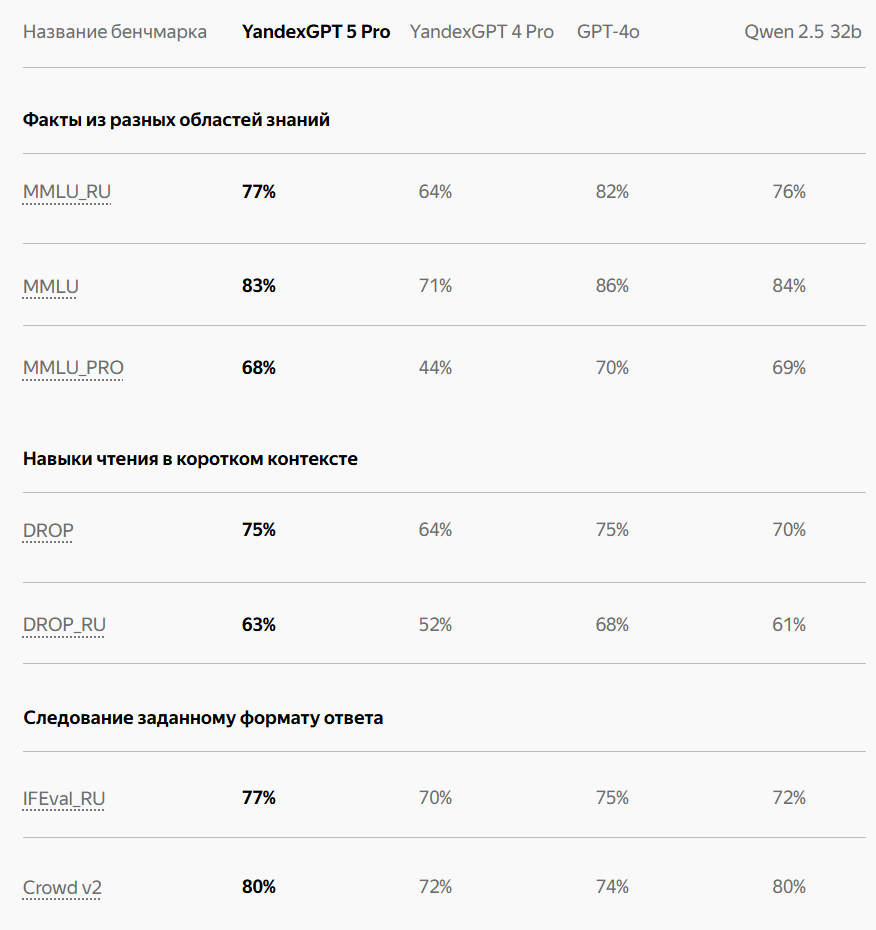Select the YandexGPT 4 Pro column header
The width and height of the screenshot is (876, 930).
click(x=482, y=32)
